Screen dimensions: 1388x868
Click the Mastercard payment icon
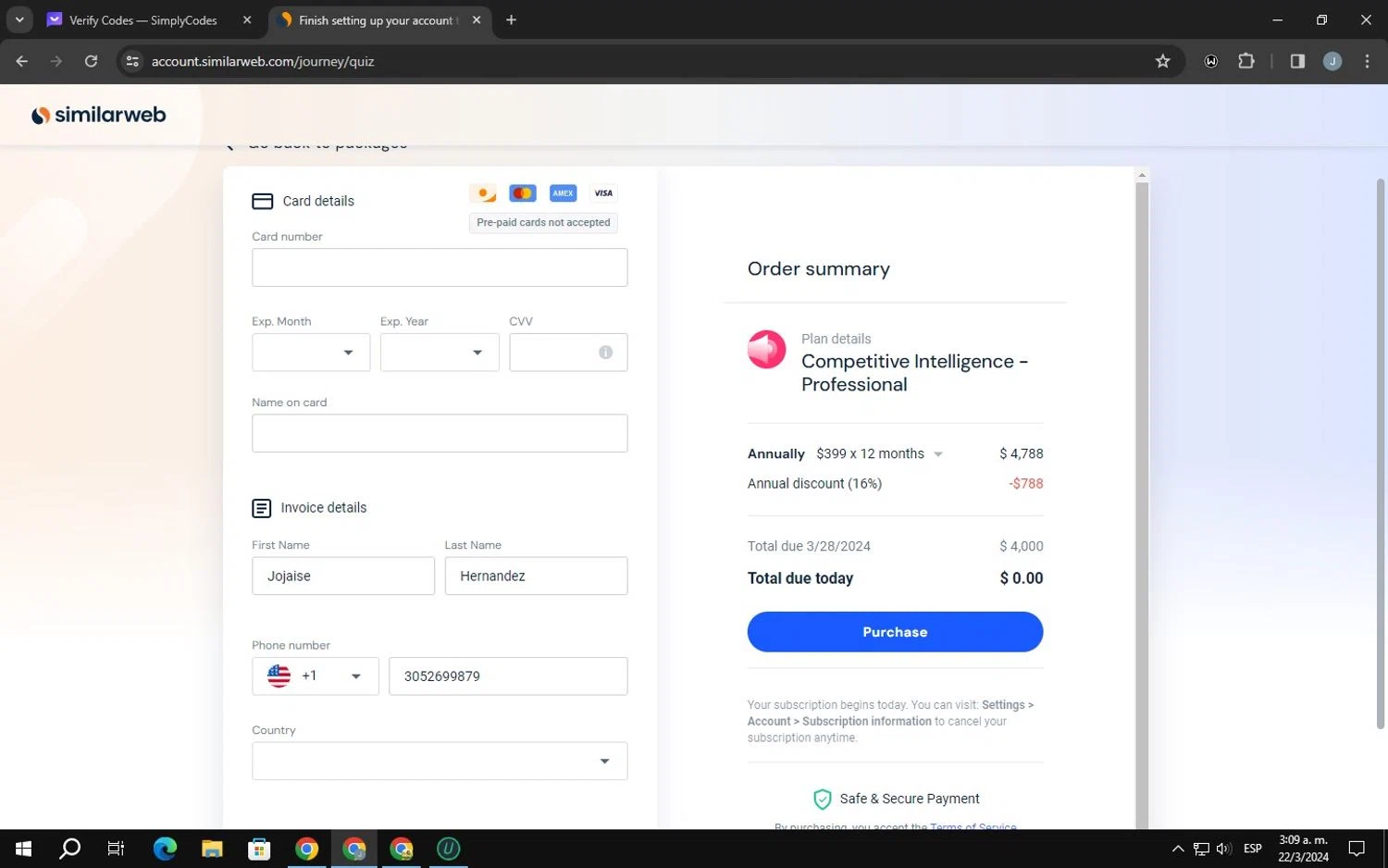pyautogui.click(x=523, y=193)
